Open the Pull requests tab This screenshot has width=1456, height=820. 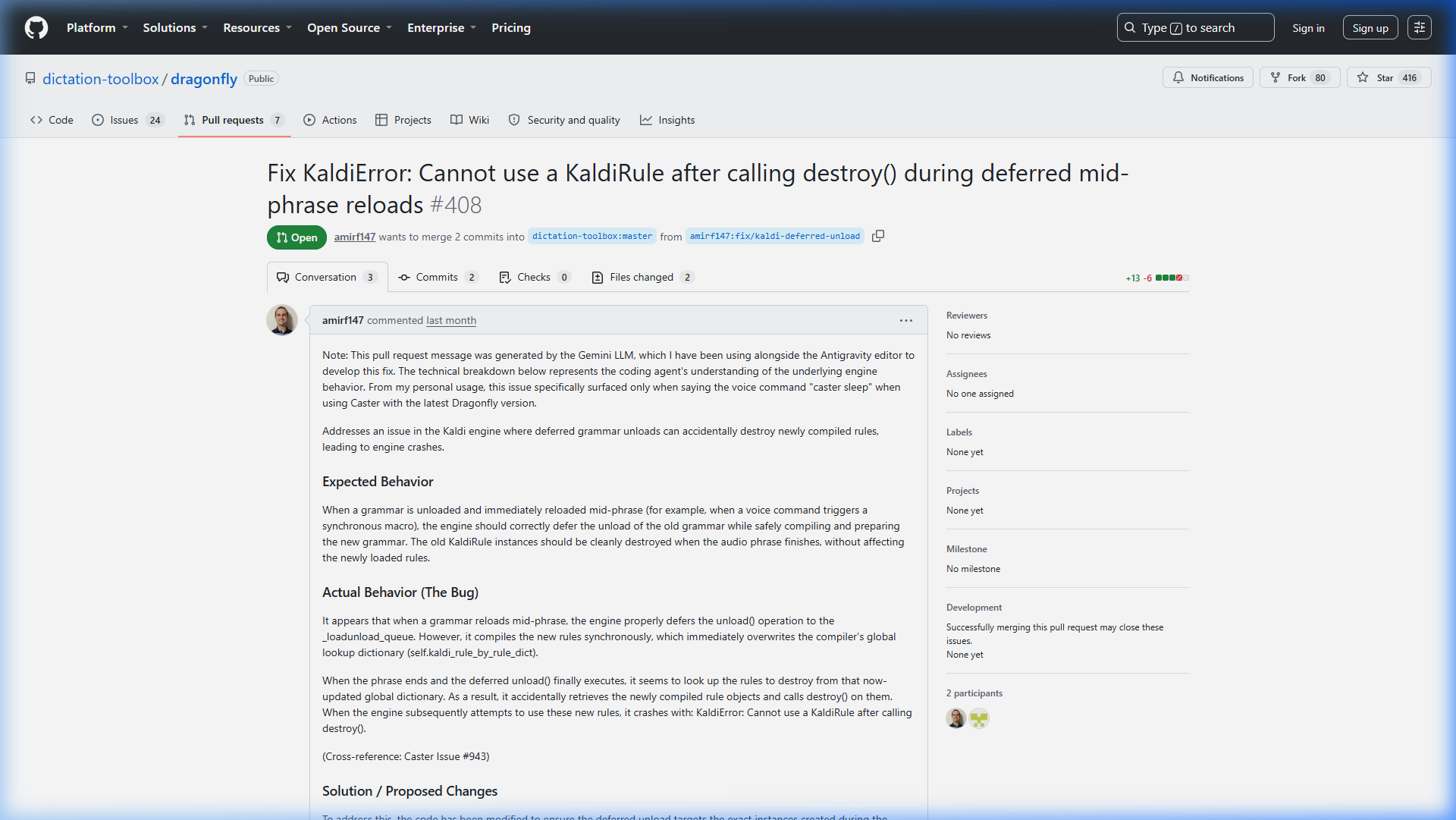coord(234,120)
